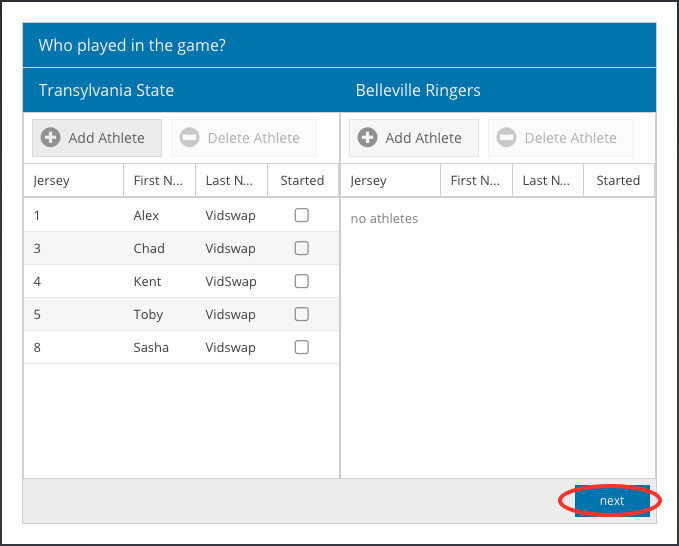Click jersey number 1 cell

37,216
